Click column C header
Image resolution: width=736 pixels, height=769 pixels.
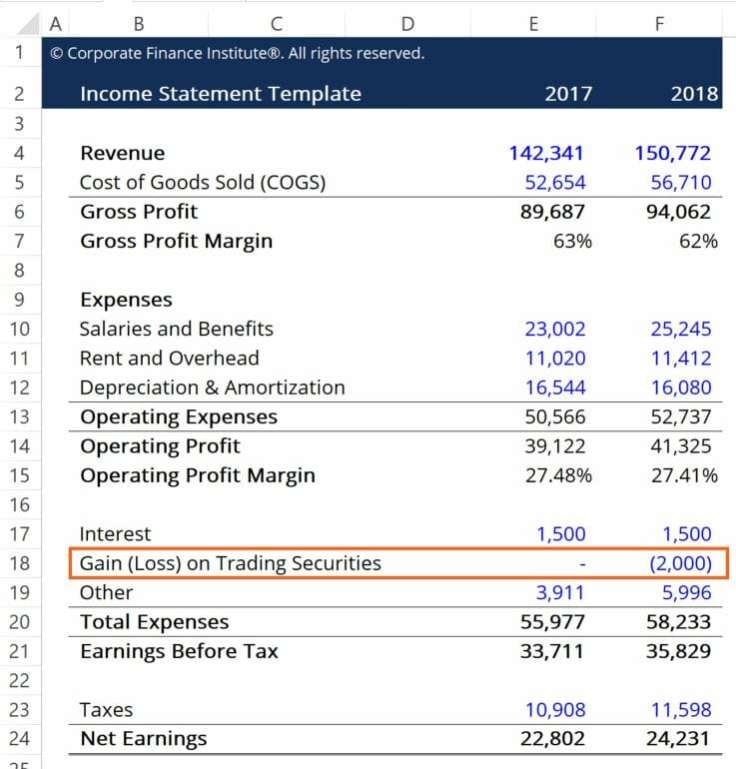276,24
